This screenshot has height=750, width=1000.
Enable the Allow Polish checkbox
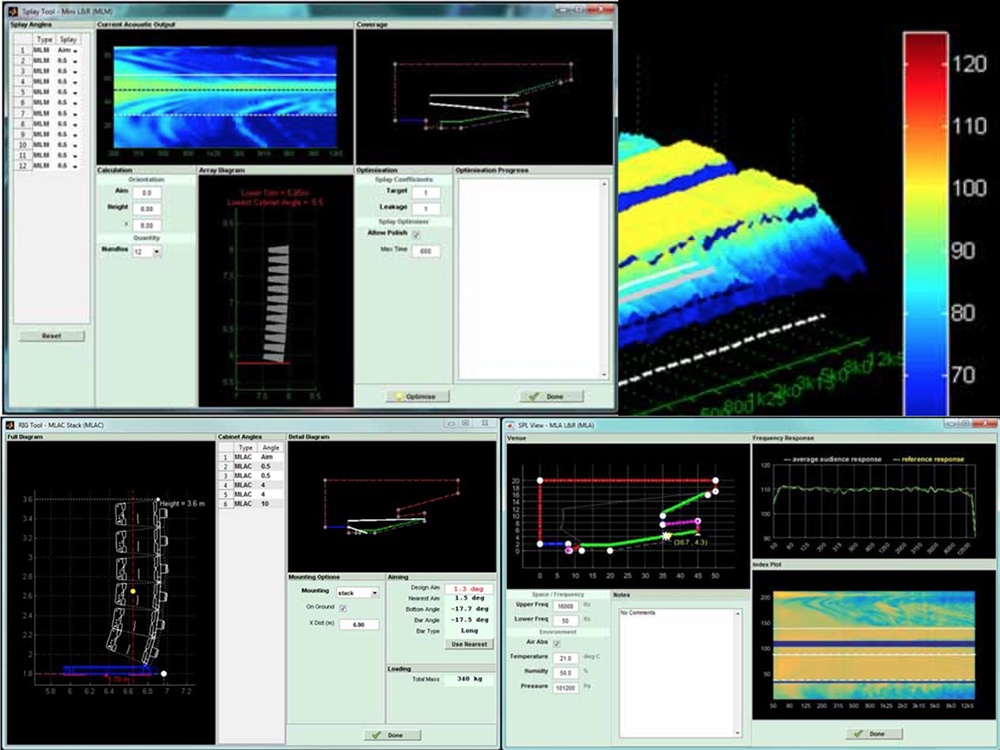click(416, 234)
